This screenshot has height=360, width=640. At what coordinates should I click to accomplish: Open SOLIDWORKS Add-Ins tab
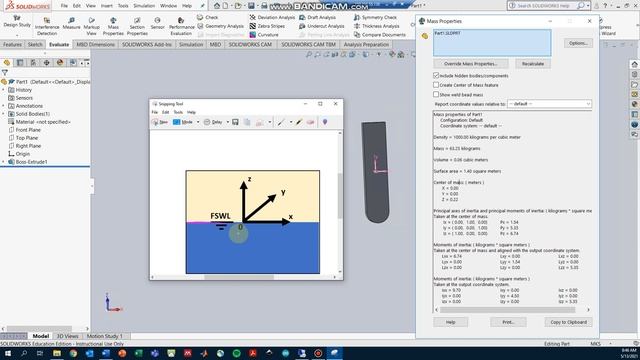click(x=147, y=44)
